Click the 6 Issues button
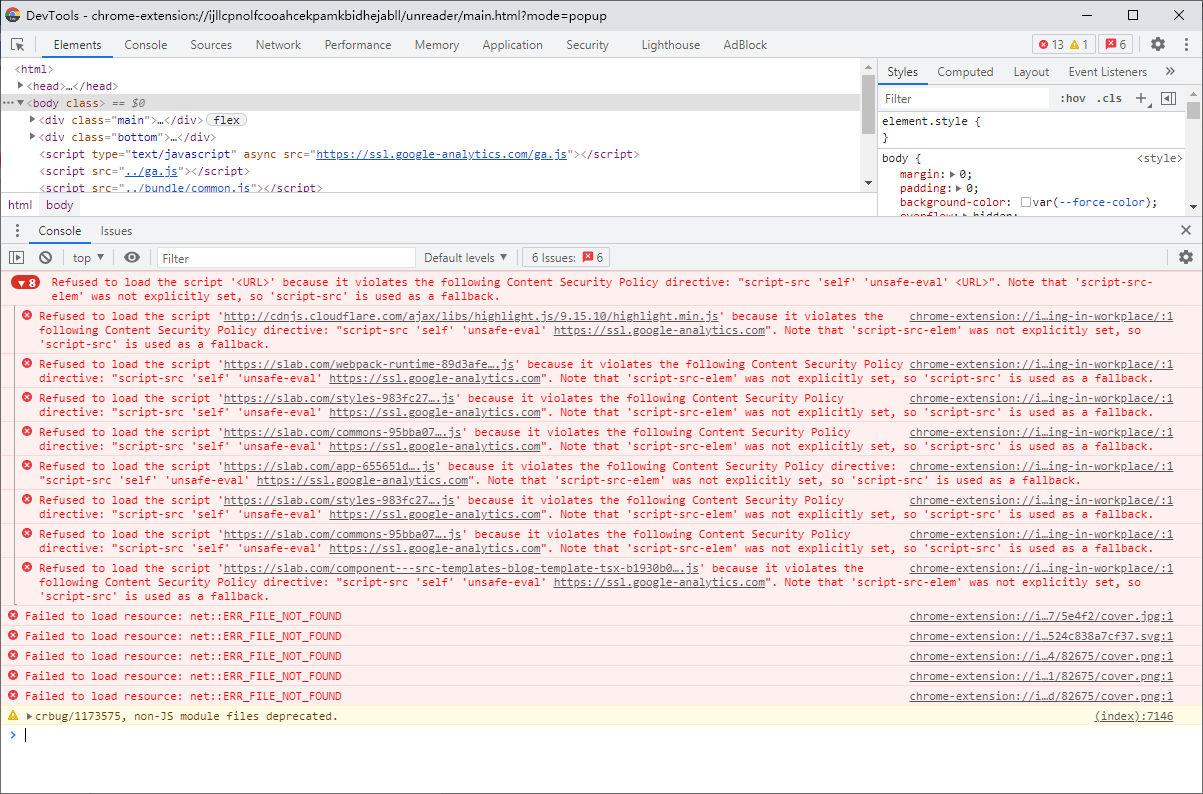The height and width of the screenshot is (794, 1203). tap(564, 256)
